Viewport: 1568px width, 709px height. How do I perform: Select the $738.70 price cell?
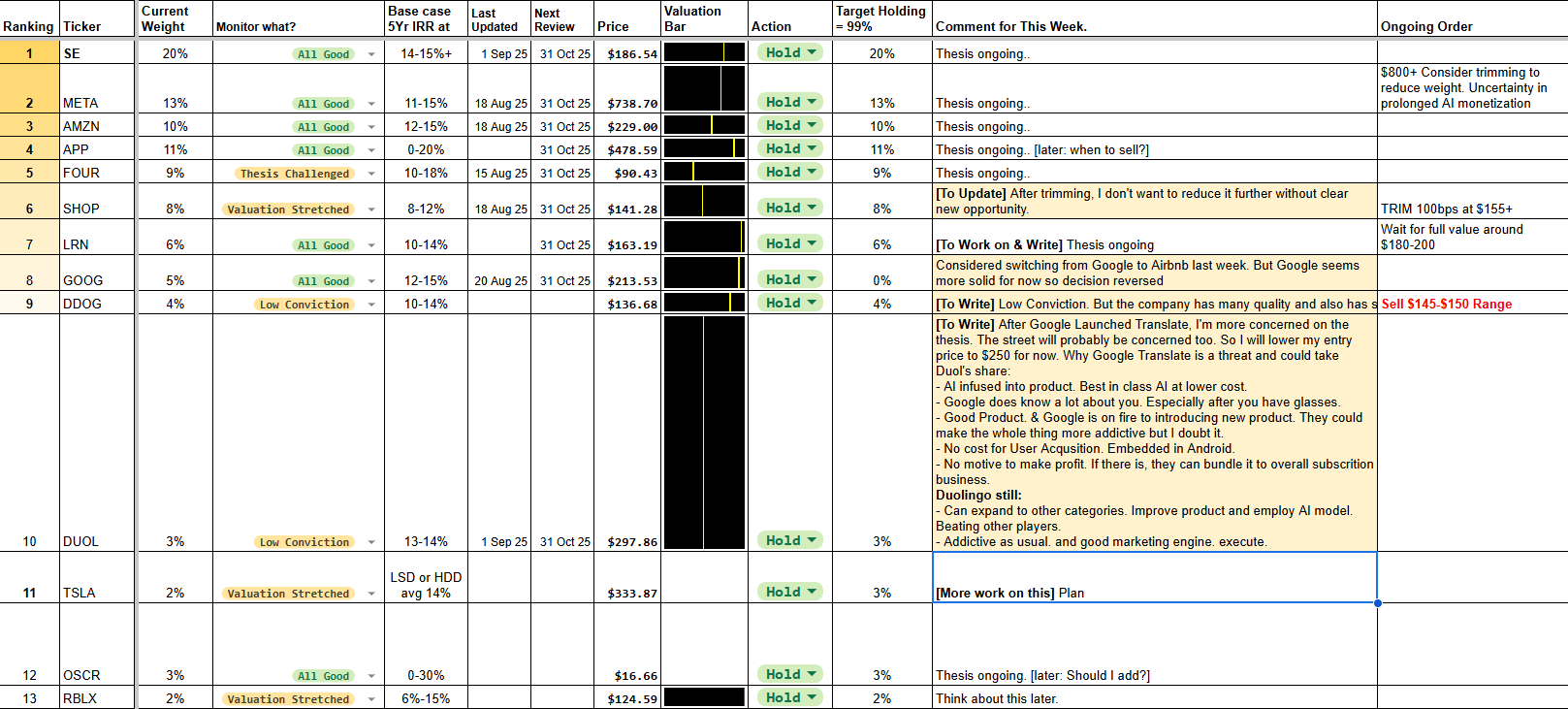pyautogui.click(x=627, y=89)
